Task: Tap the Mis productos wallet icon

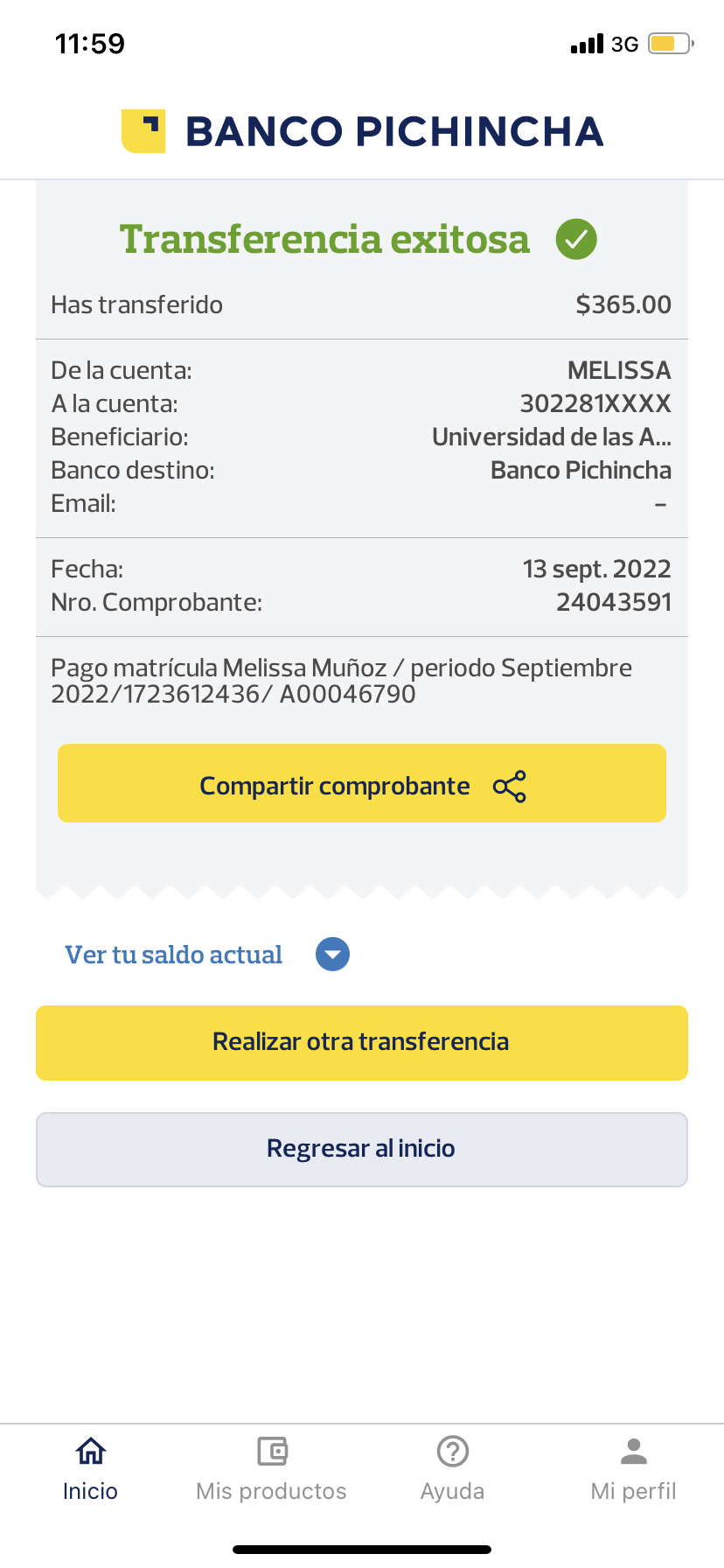Action: (x=272, y=1452)
